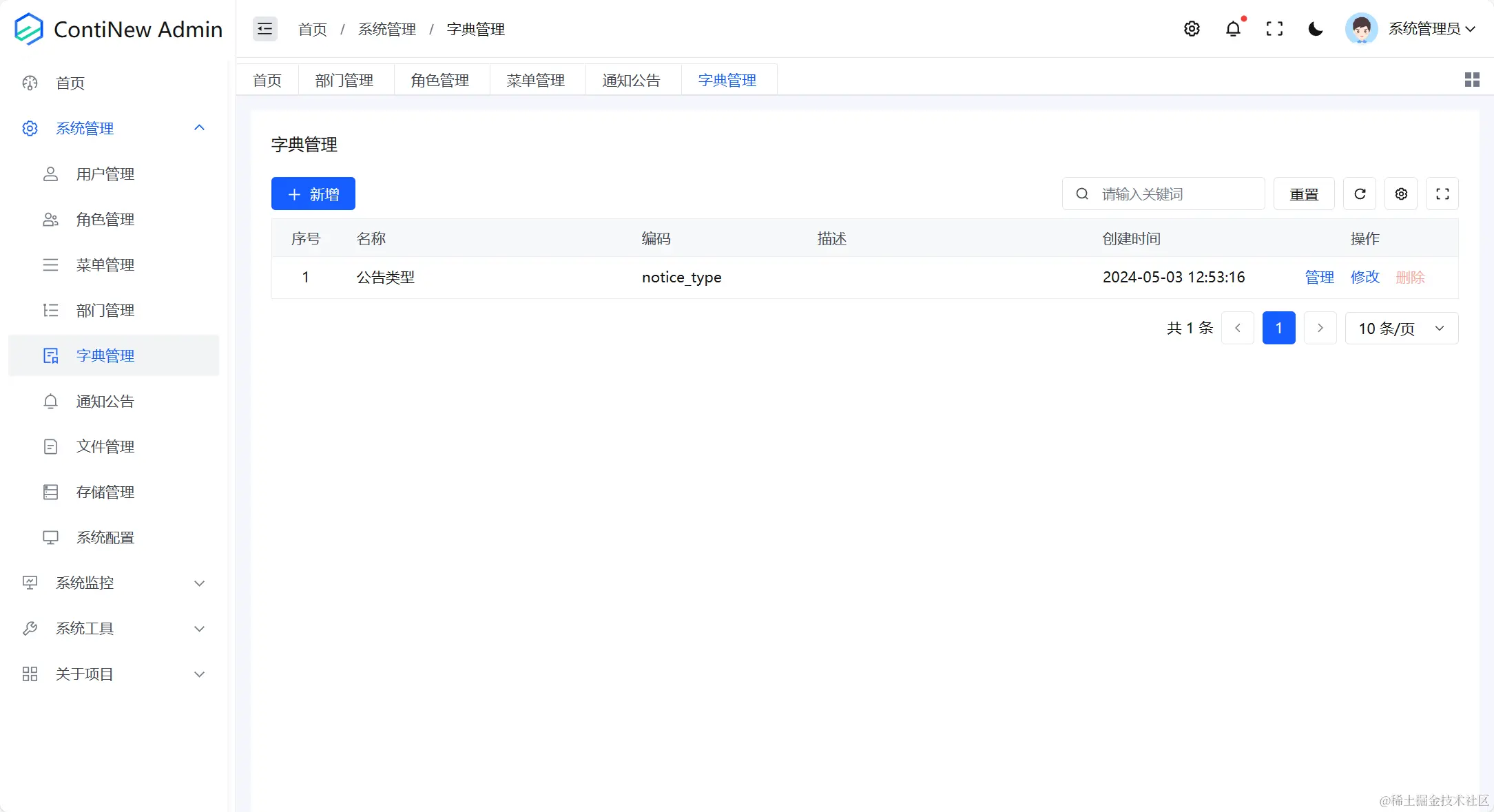Open the table column settings gear icon

tap(1400, 194)
